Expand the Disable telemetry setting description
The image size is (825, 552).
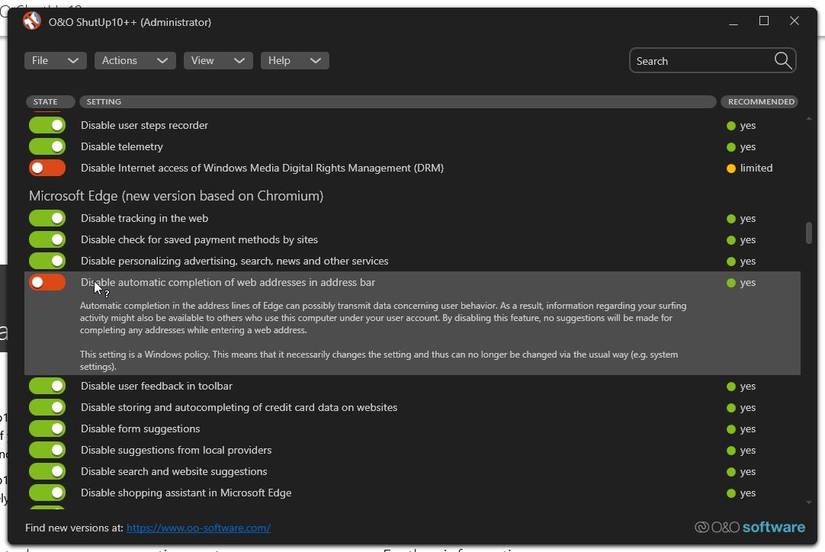coord(122,147)
